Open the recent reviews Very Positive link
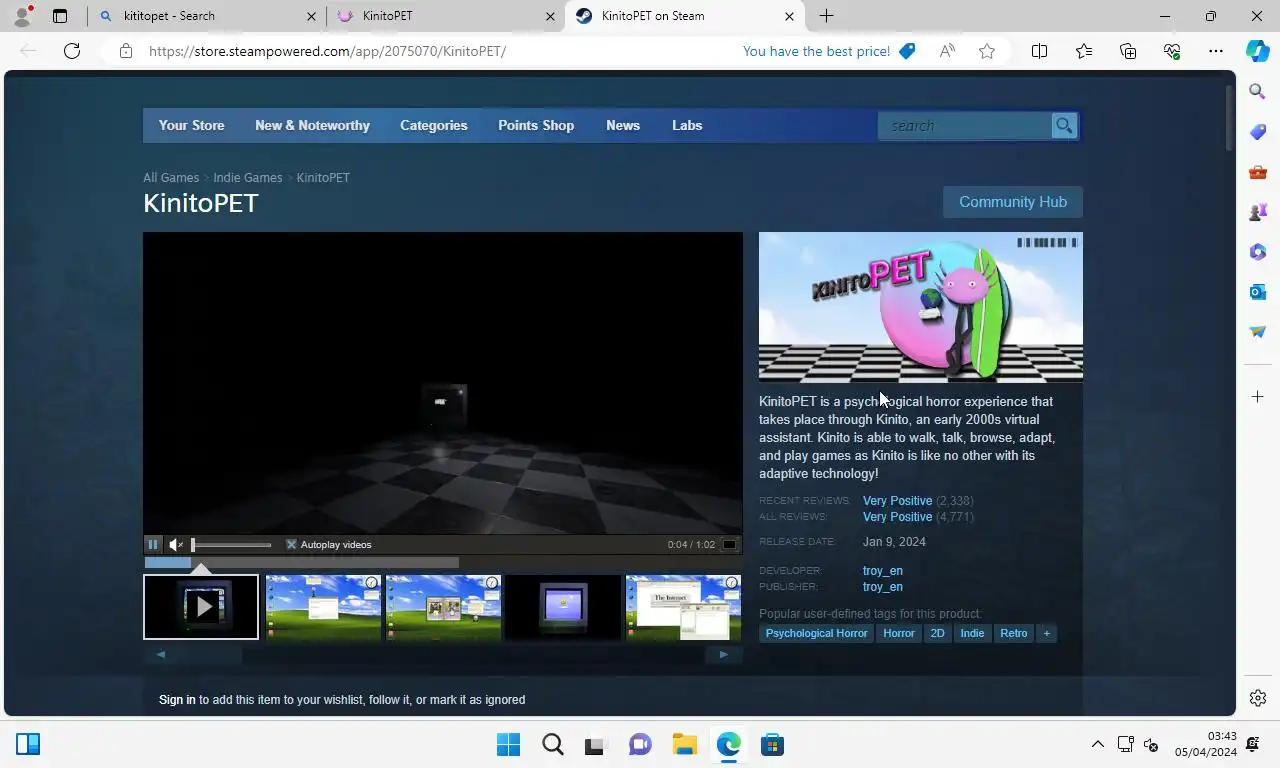This screenshot has width=1280, height=768. (x=897, y=501)
